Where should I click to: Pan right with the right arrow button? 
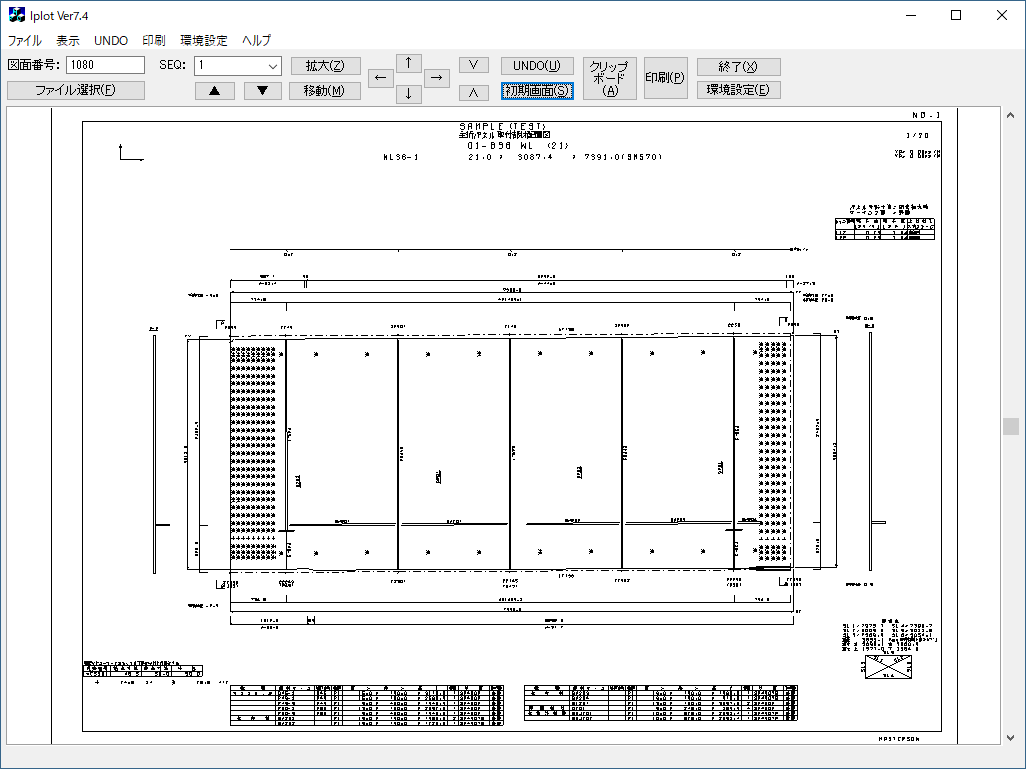coord(436,78)
